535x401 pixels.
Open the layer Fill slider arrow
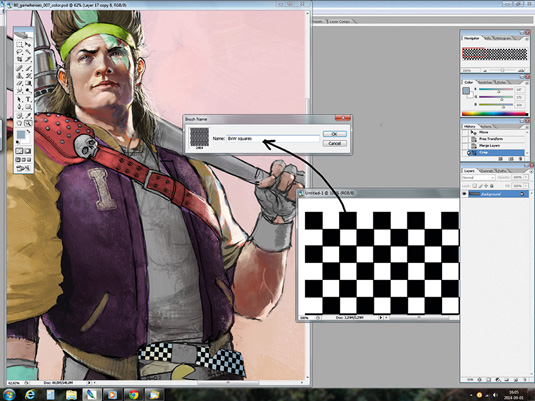click(526, 186)
